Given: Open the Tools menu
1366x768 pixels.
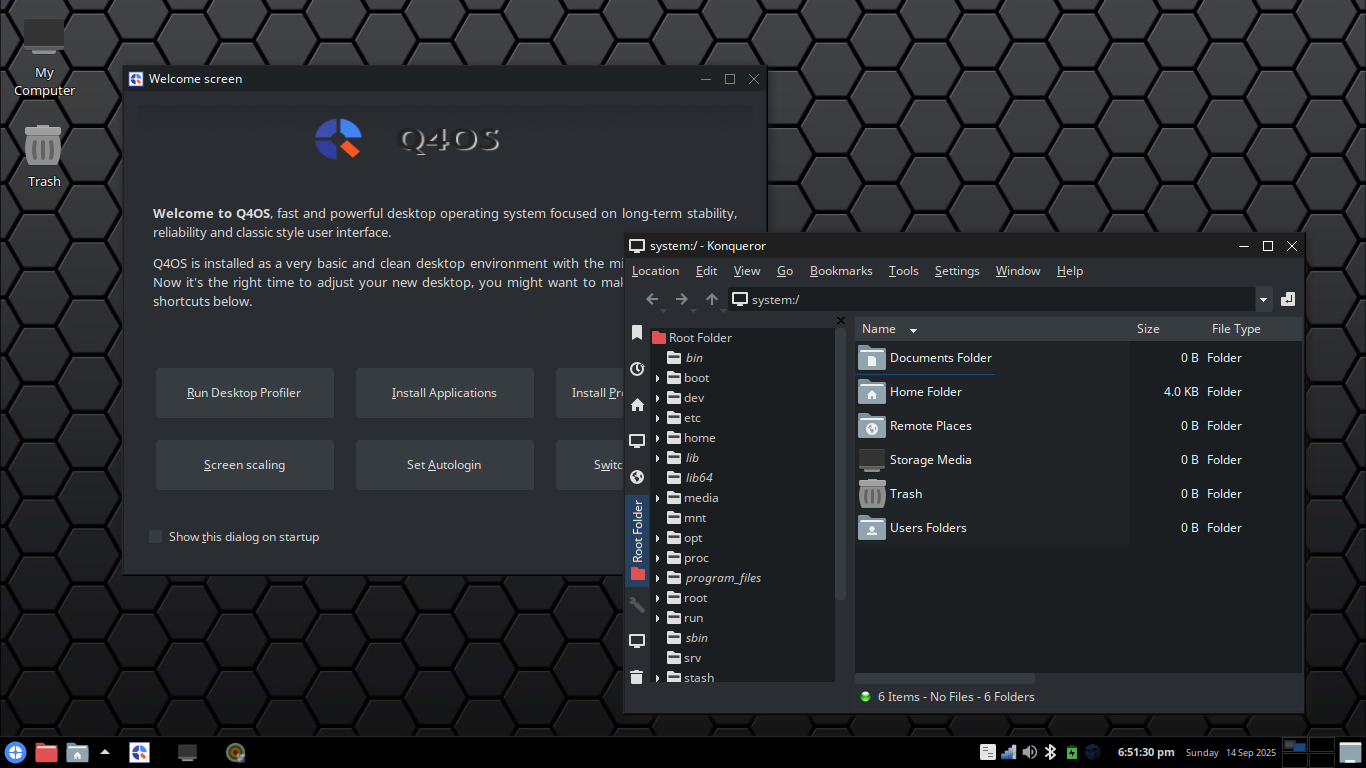Looking at the screenshot, I should click(x=903, y=271).
